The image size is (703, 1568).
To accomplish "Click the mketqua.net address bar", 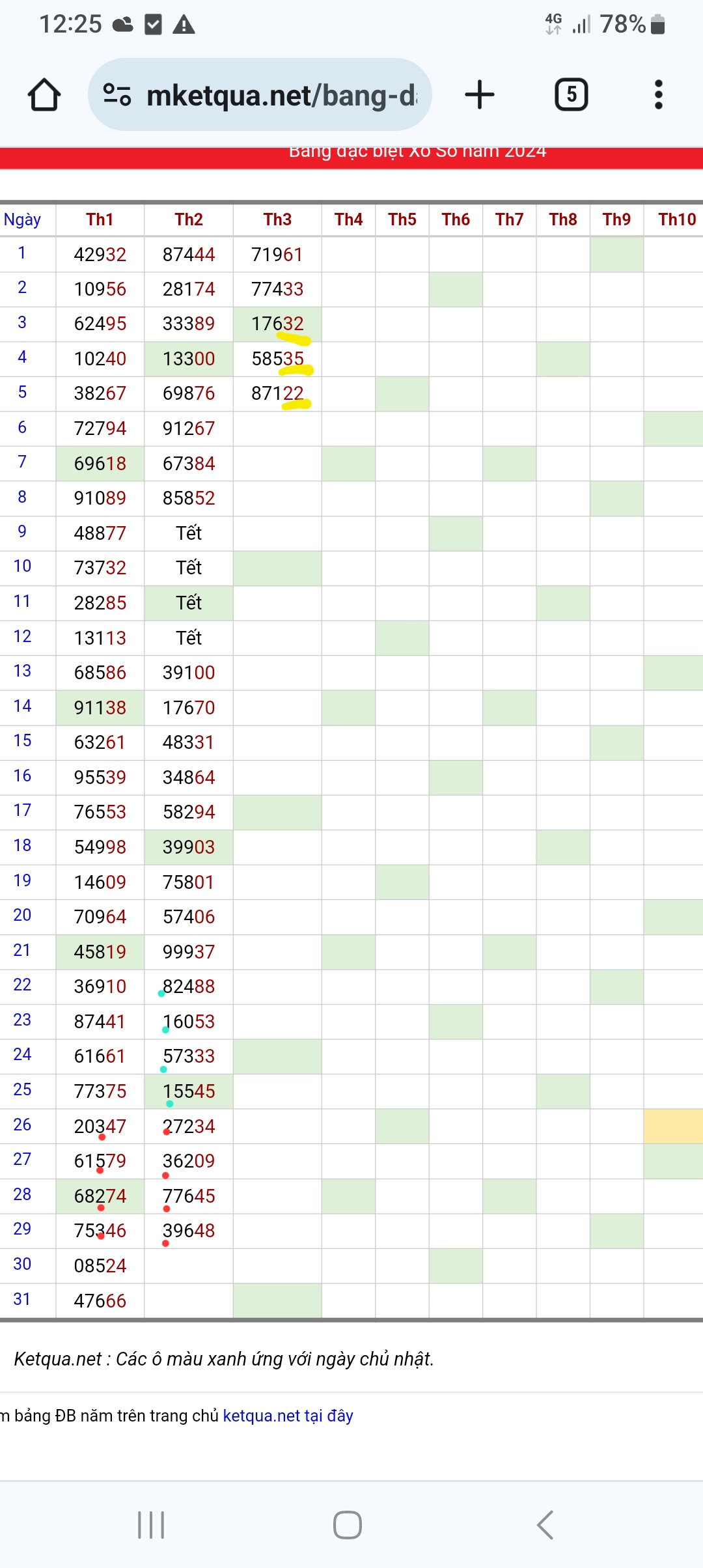I will (260, 95).
